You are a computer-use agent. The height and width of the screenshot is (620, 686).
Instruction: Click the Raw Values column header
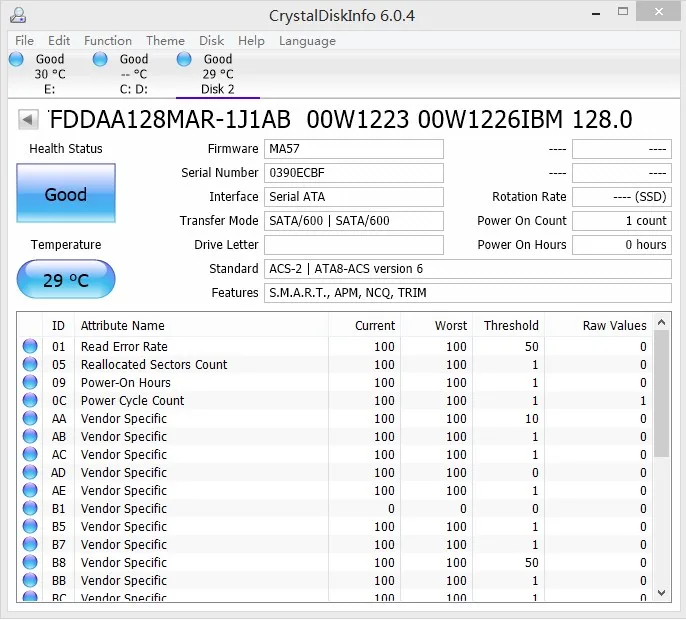[x=598, y=326]
